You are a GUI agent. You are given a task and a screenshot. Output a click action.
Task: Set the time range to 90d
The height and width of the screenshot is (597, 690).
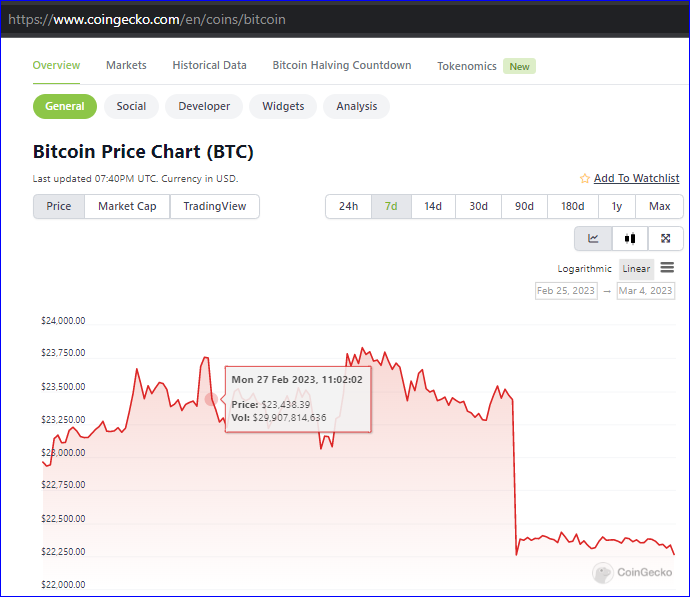pyautogui.click(x=524, y=206)
